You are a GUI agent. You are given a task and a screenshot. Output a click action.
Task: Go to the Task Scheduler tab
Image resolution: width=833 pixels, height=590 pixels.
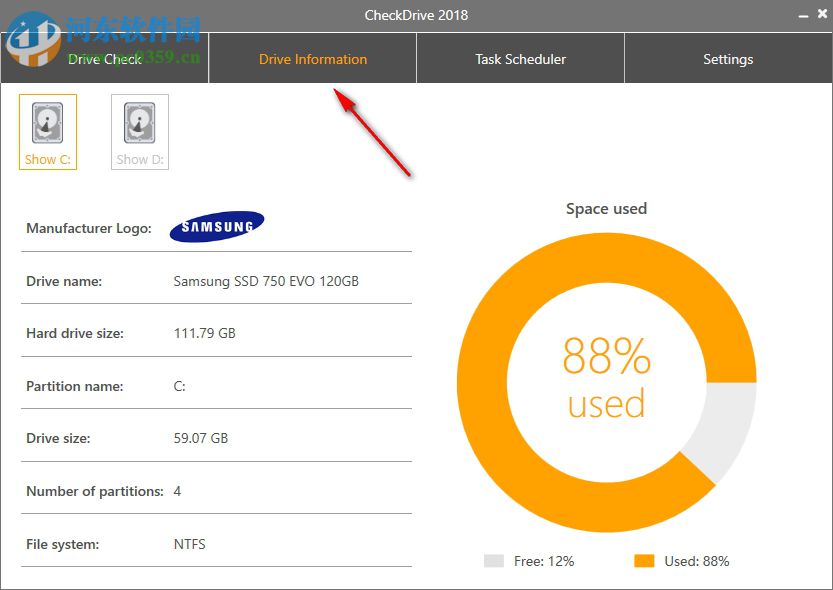click(x=520, y=59)
